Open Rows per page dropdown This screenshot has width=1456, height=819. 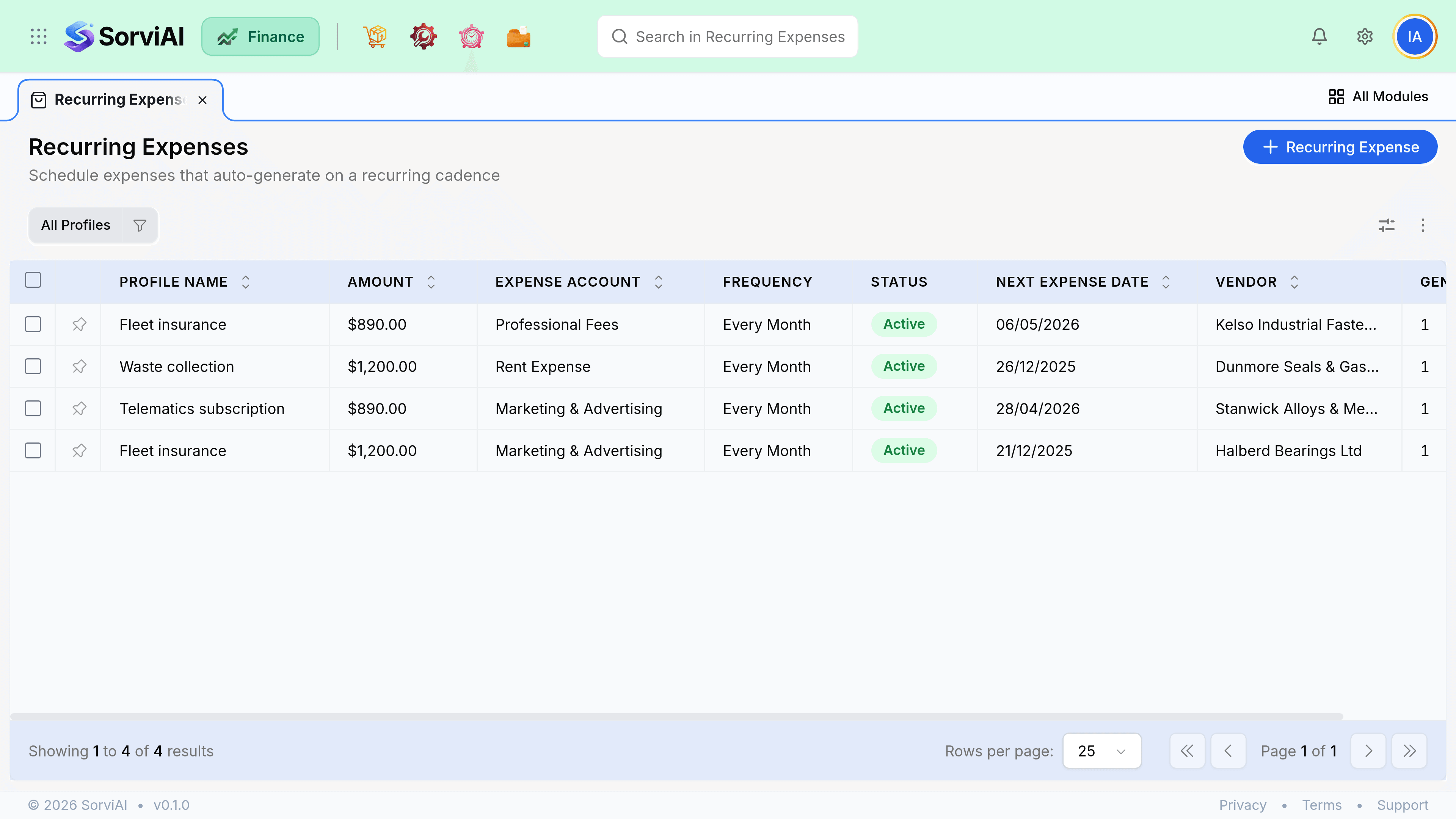click(1101, 751)
